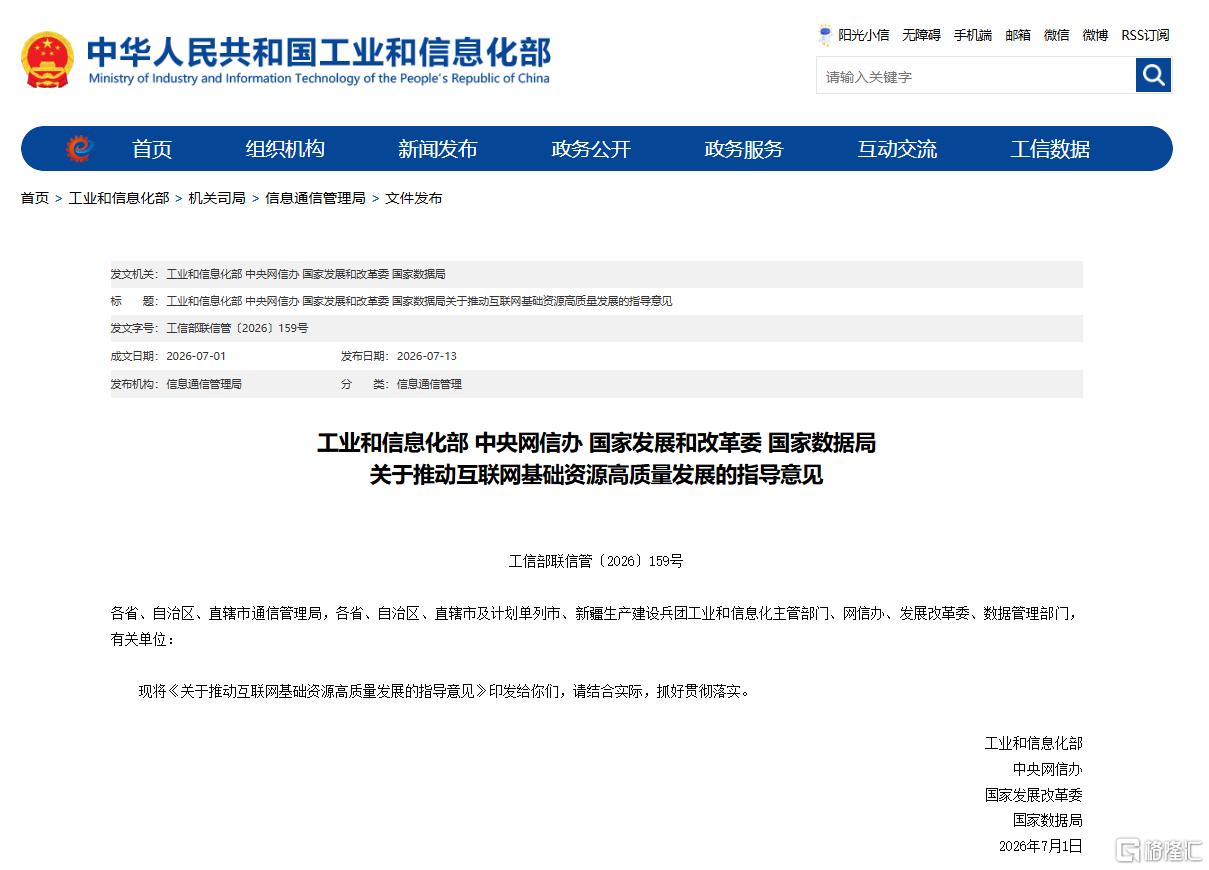
Task: Click the 阳光小信 robot icon
Action: click(825, 35)
